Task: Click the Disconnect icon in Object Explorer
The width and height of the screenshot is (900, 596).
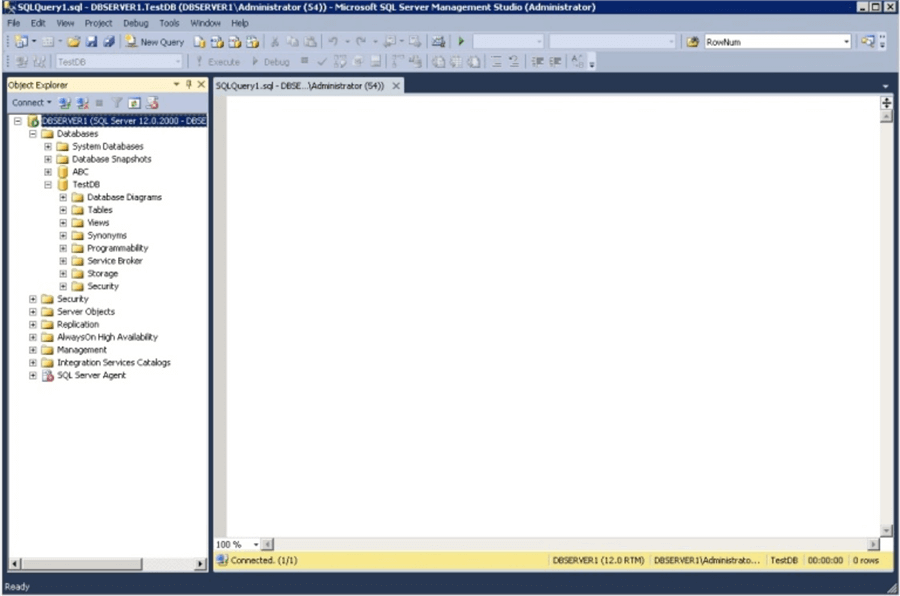Action: [x=83, y=103]
